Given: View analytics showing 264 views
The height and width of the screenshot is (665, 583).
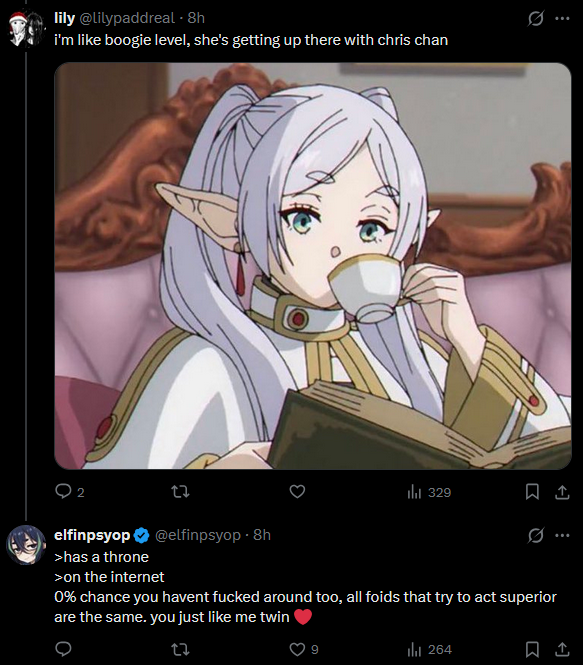Looking at the screenshot, I should [429, 649].
